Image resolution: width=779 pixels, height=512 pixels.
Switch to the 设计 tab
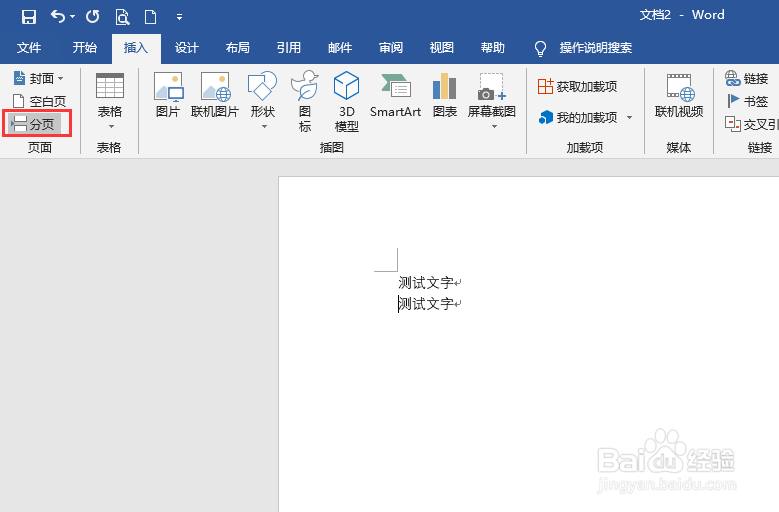pyautogui.click(x=187, y=48)
